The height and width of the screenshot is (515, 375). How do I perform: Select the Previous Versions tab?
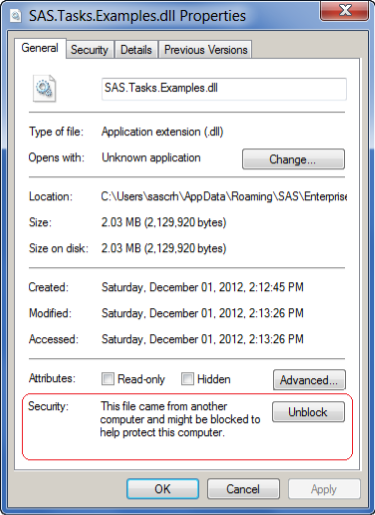tap(205, 50)
